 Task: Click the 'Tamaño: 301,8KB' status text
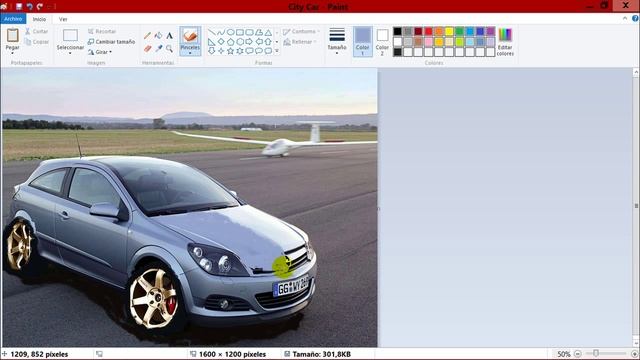(x=322, y=354)
